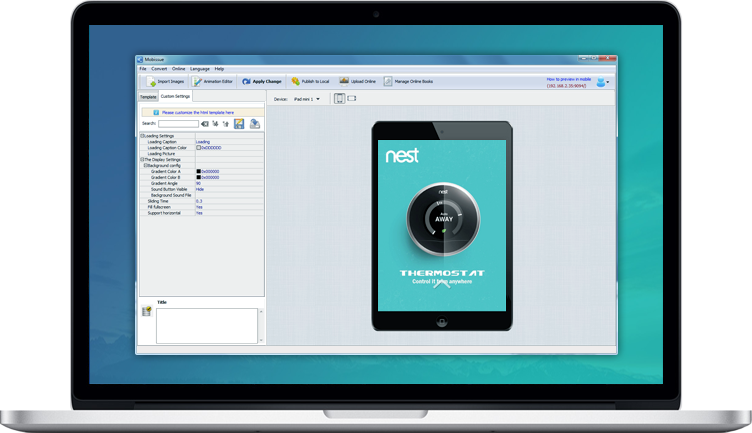This screenshot has width=752, height=433.
Task: Open Manage Online Books
Action: 408,82
